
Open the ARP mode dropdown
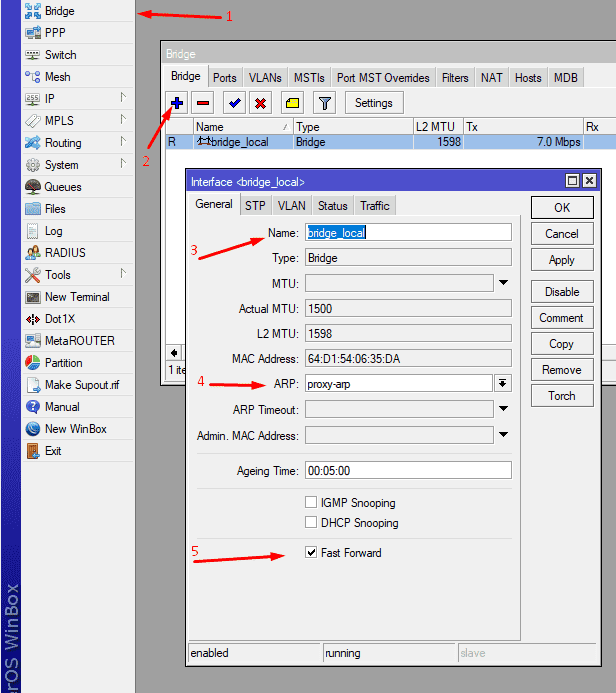click(503, 383)
